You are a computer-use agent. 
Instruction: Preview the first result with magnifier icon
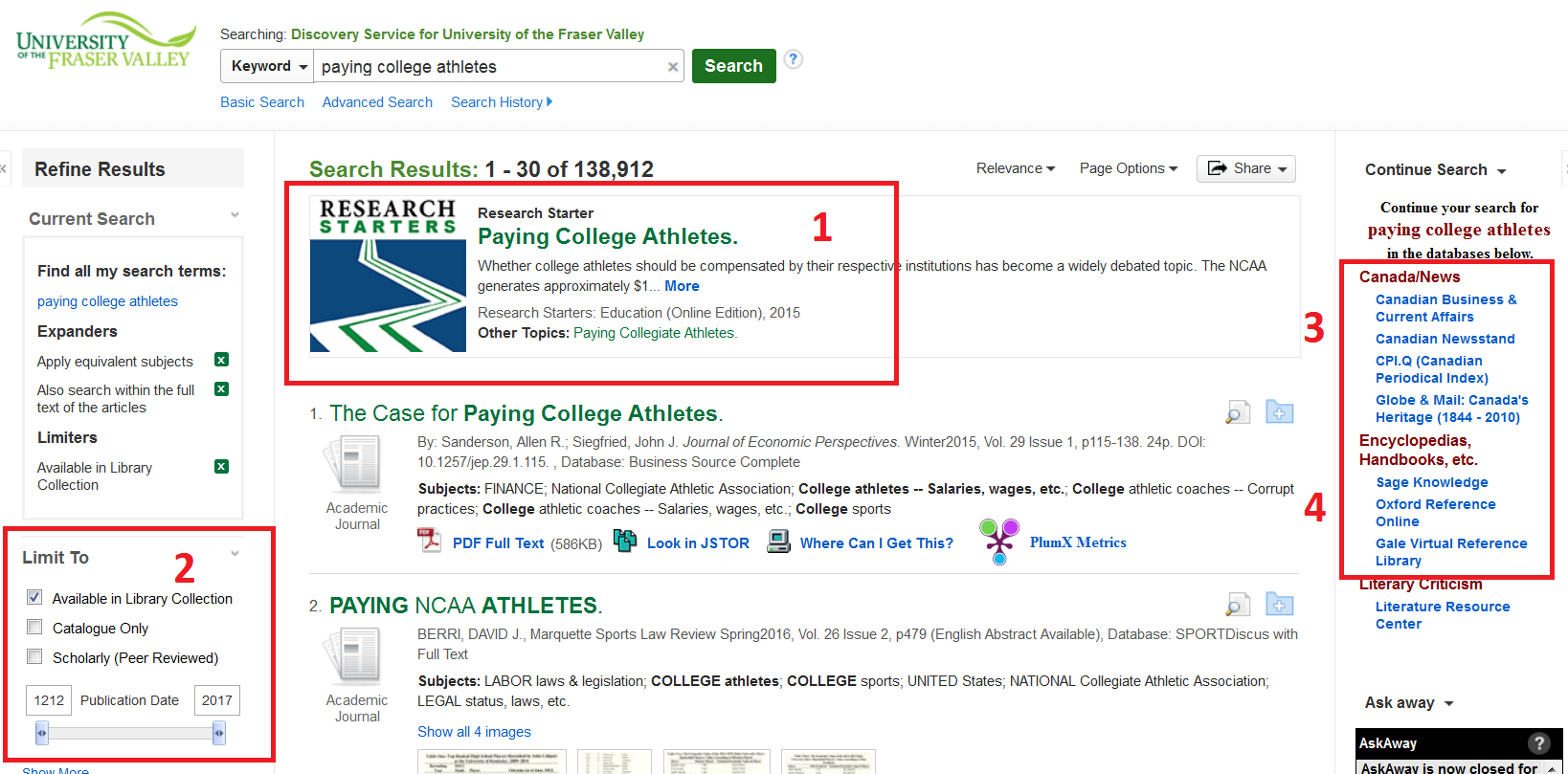(1238, 412)
